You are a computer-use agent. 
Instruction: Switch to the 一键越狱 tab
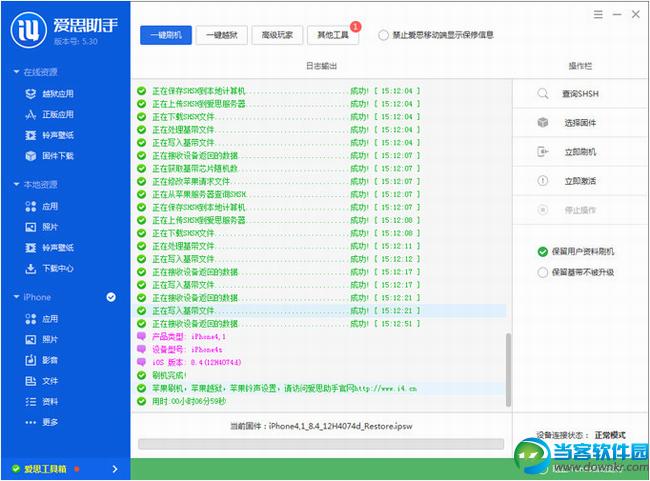(222, 35)
